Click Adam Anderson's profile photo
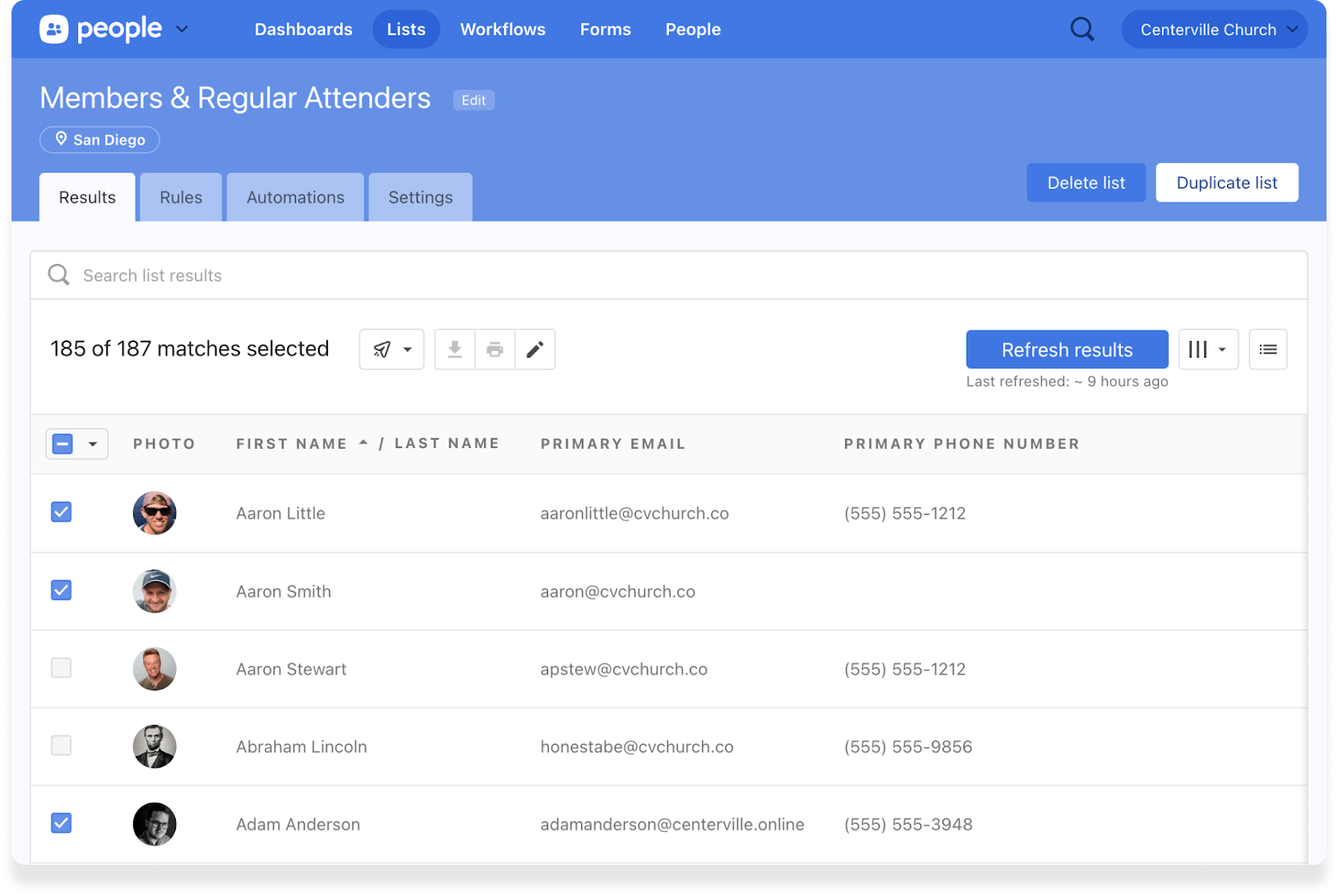This screenshot has height=896, width=1338. [x=155, y=824]
